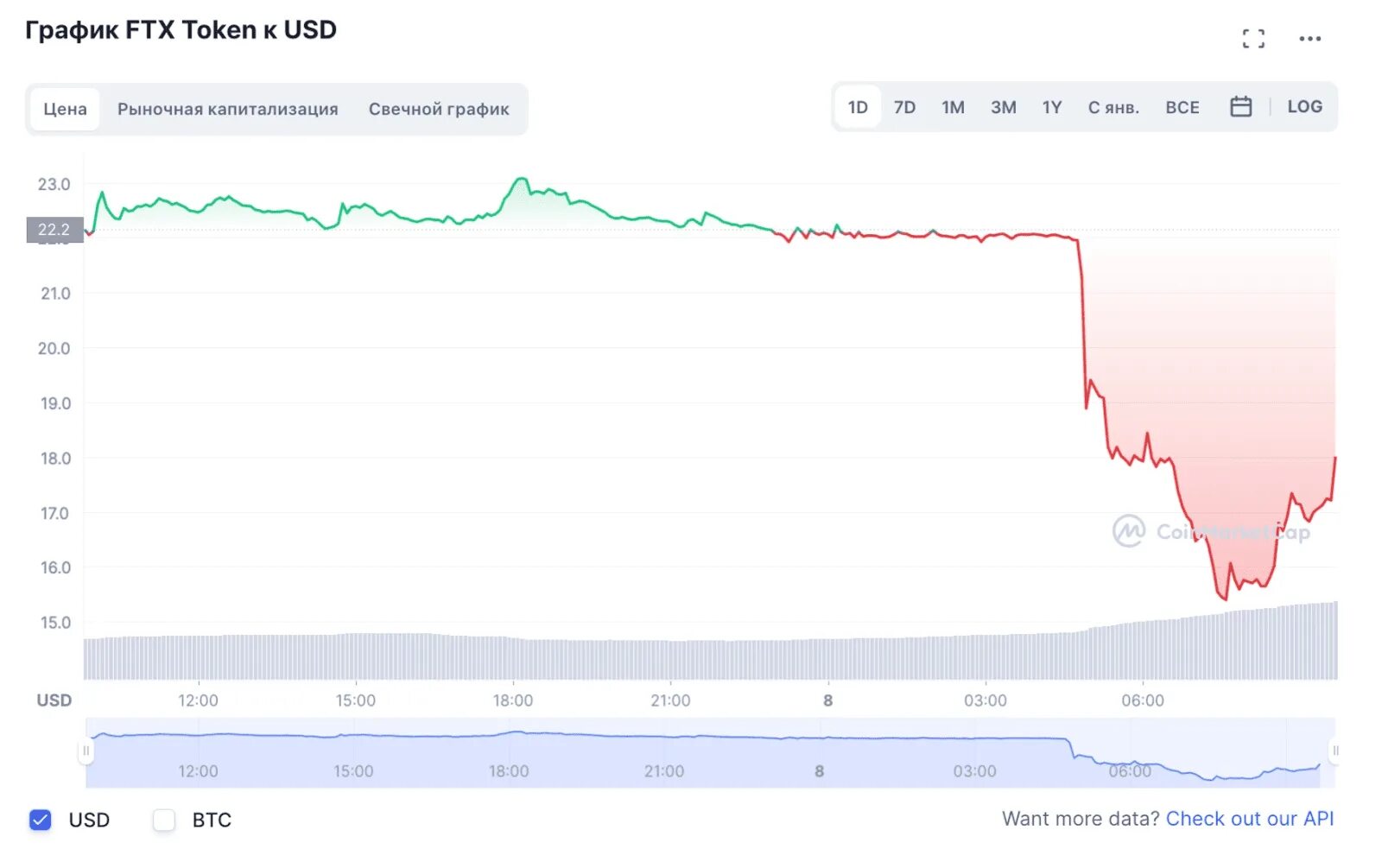1382x868 pixels.
Task: Select the 7D time range
Action: coord(904,108)
